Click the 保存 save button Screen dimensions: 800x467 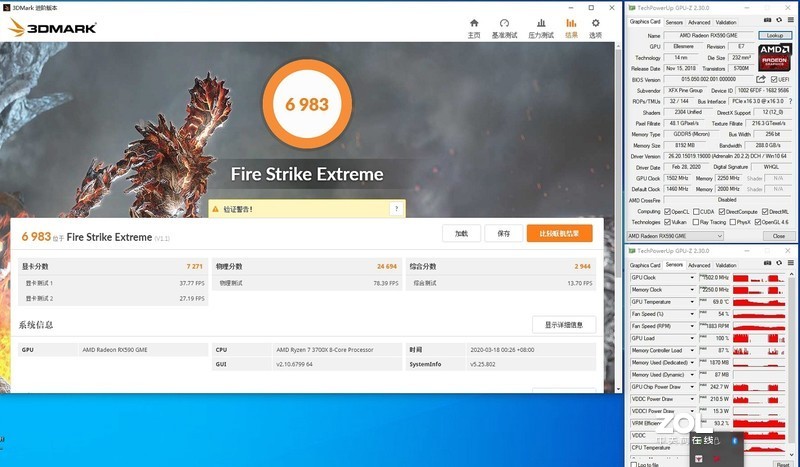tap(504, 233)
